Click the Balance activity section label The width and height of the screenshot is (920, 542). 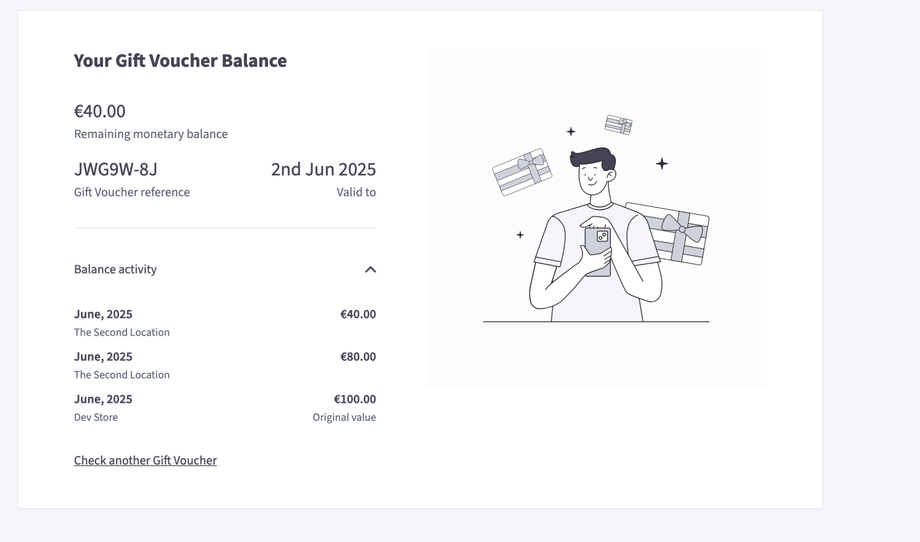(x=115, y=269)
